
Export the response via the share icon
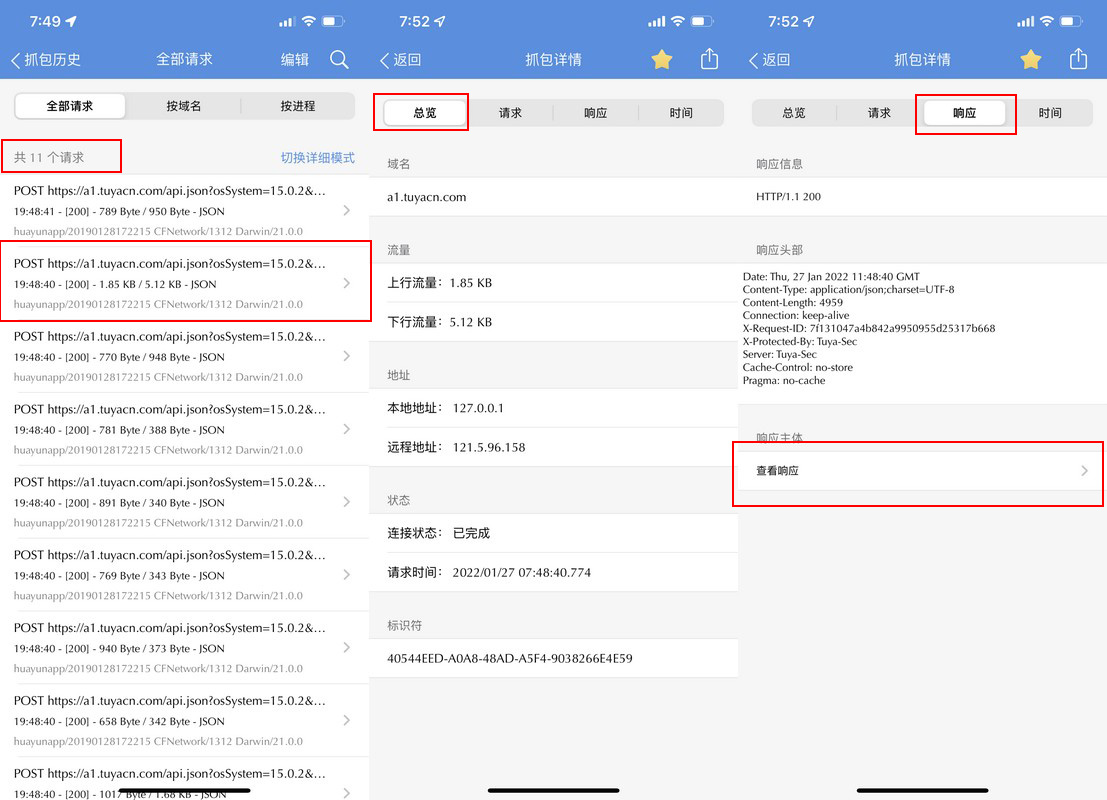coord(1078,59)
